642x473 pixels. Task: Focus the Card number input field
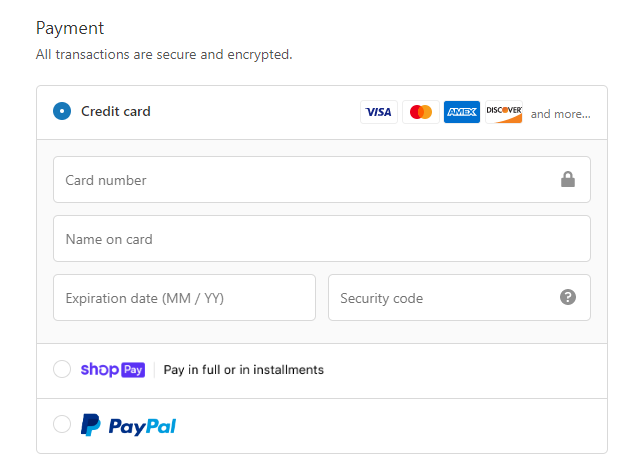point(322,179)
